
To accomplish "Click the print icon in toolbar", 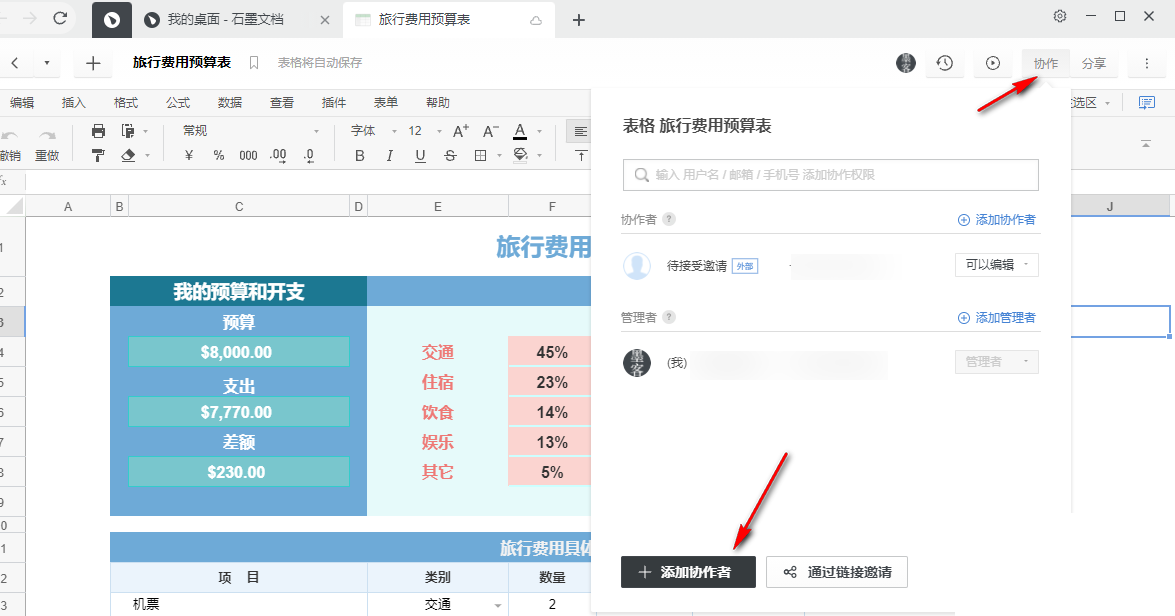I will 98,131.
